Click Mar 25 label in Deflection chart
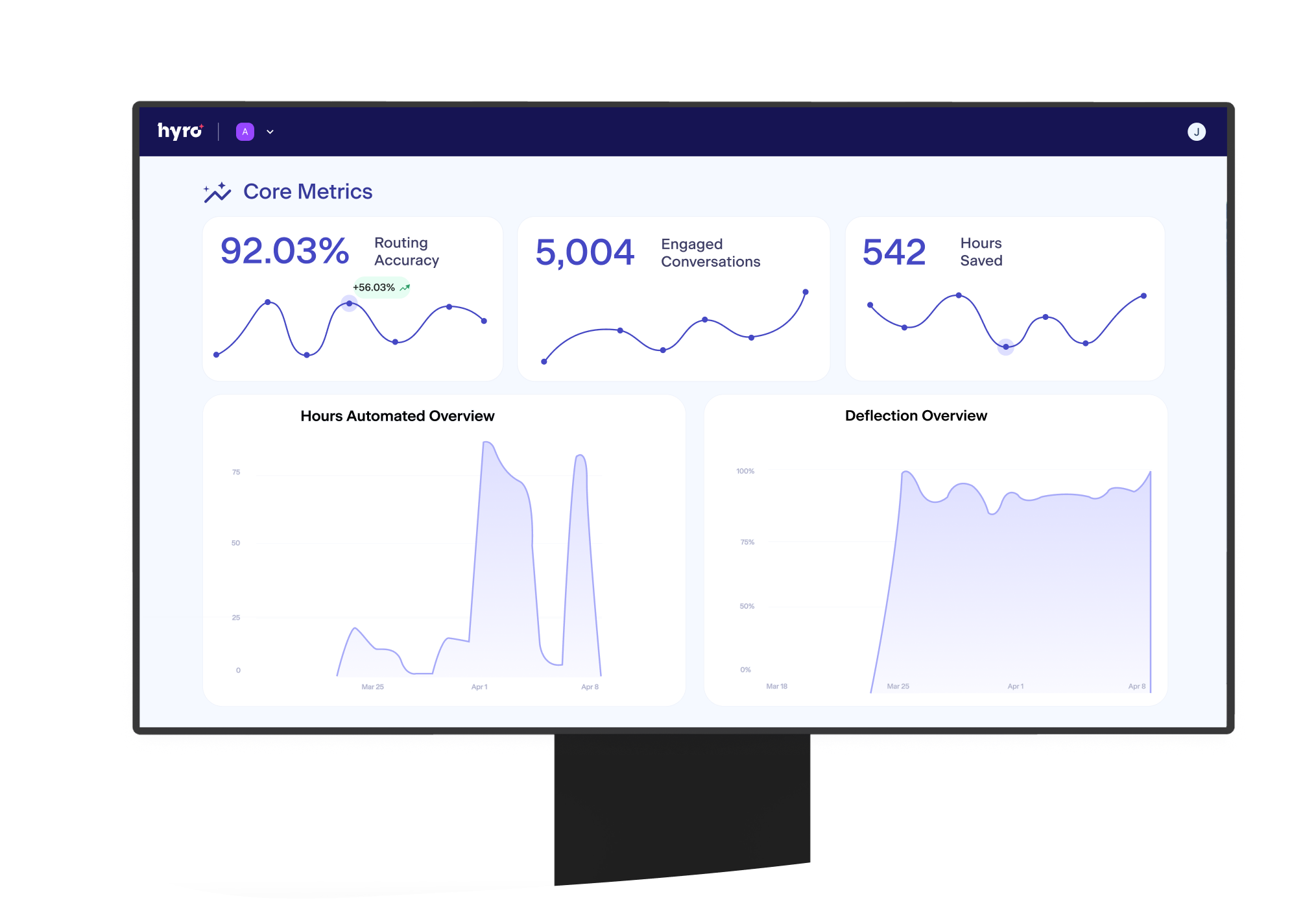 pyautogui.click(x=898, y=686)
